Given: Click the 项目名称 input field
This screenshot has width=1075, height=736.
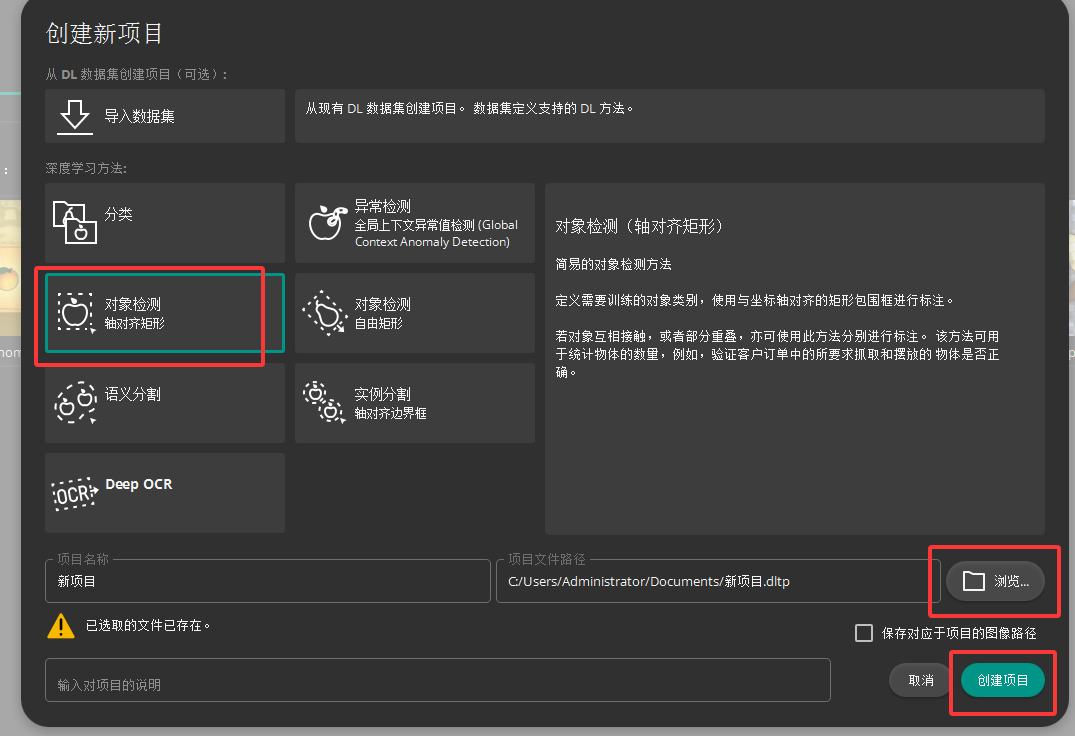Looking at the screenshot, I should click(267, 581).
